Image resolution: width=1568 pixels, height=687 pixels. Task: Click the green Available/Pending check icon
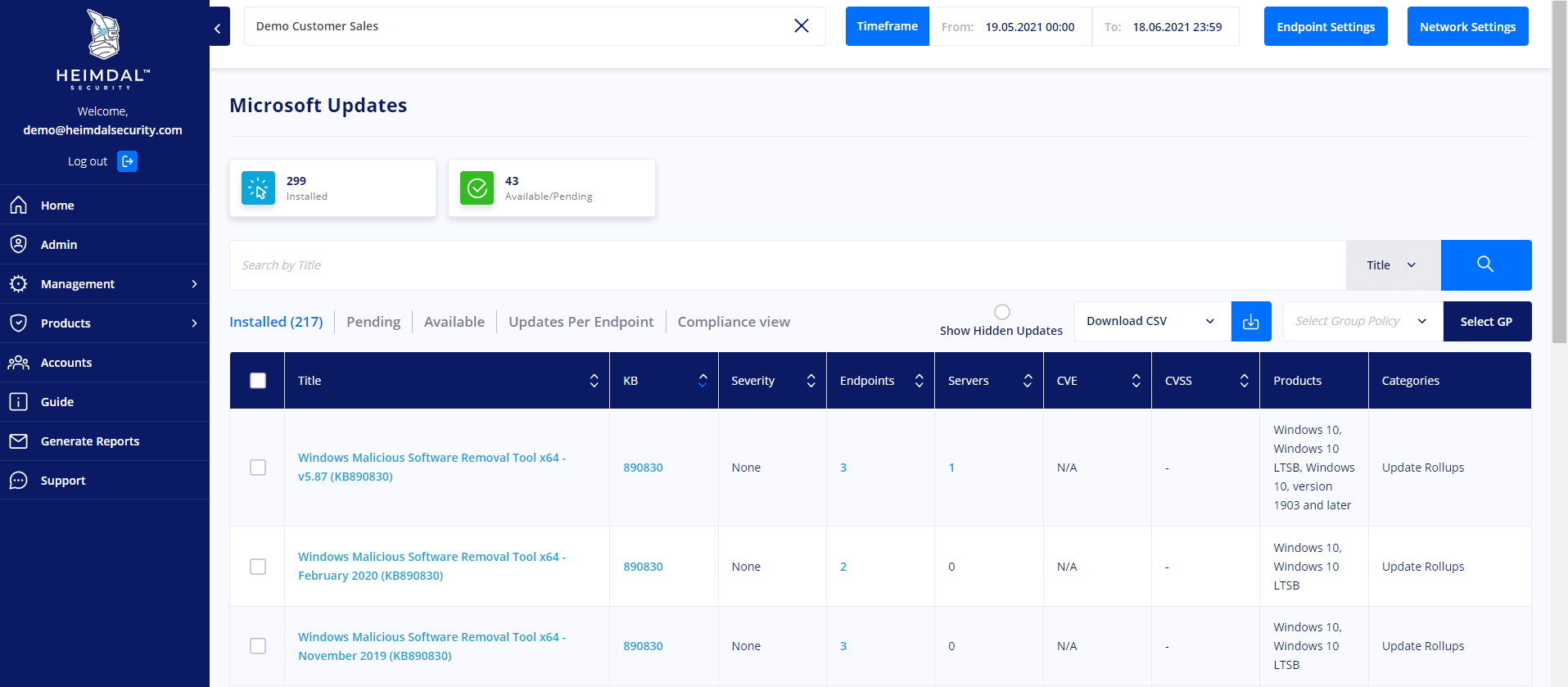tap(477, 188)
